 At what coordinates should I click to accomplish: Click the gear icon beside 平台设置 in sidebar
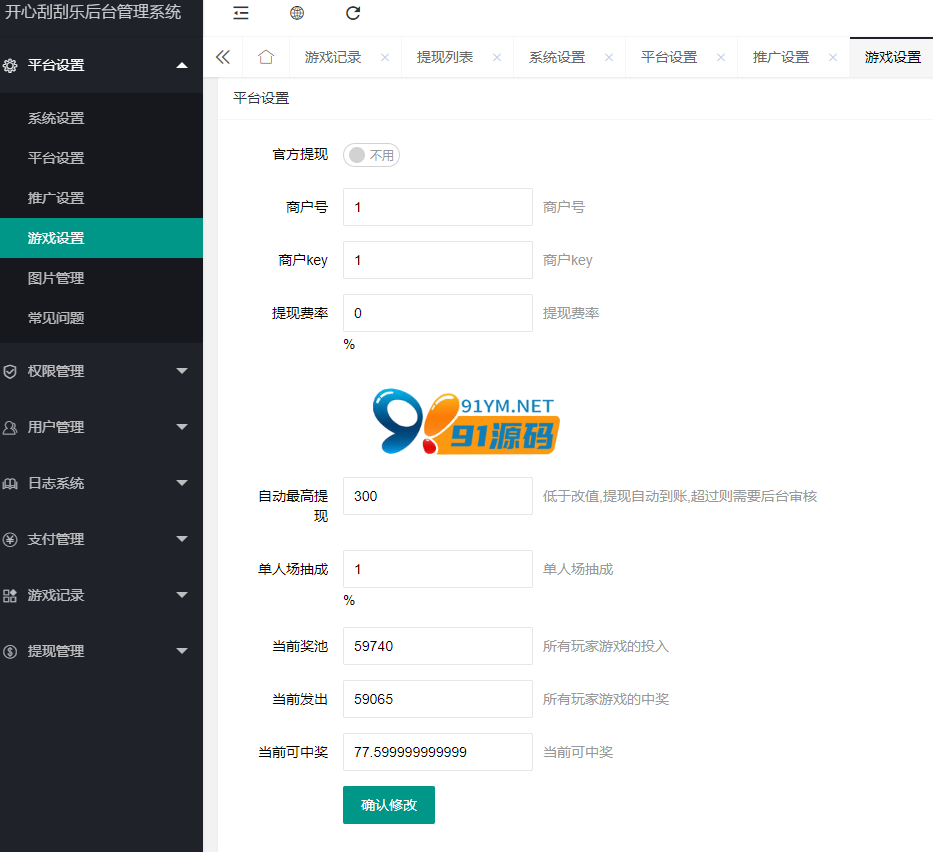[x=10, y=65]
